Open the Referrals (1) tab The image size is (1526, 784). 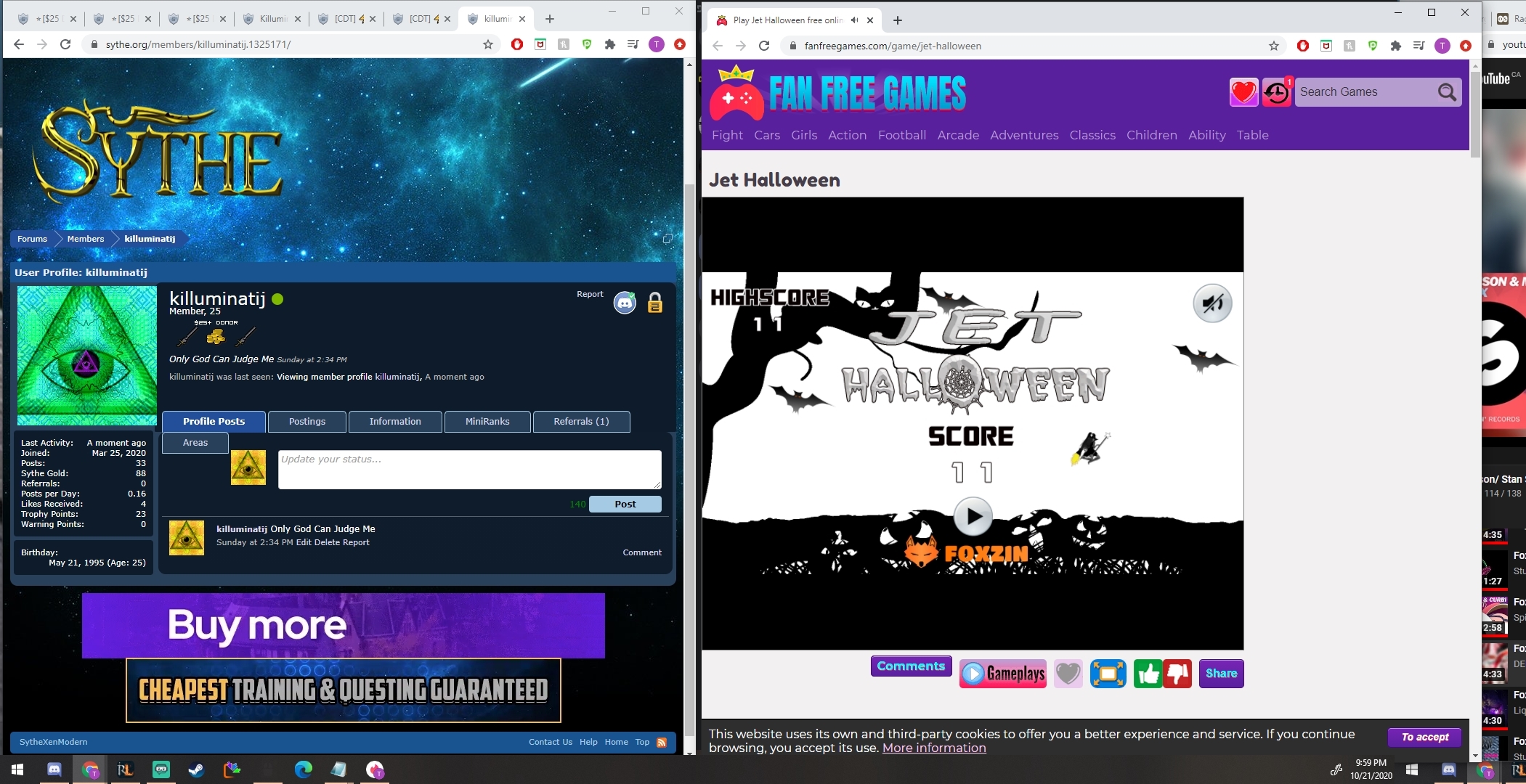pos(581,421)
